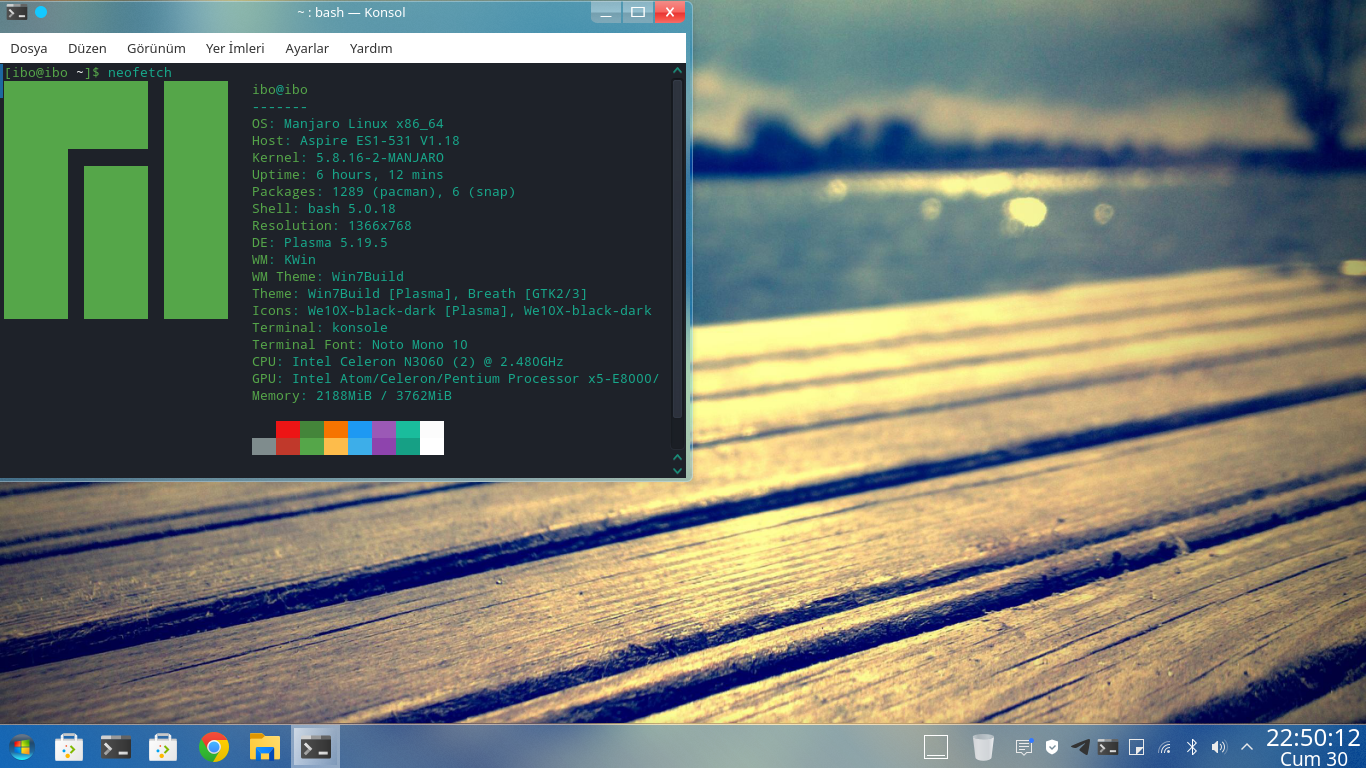Open the Görünüm menu
The height and width of the screenshot is (768, 1366).
(156, 48)
